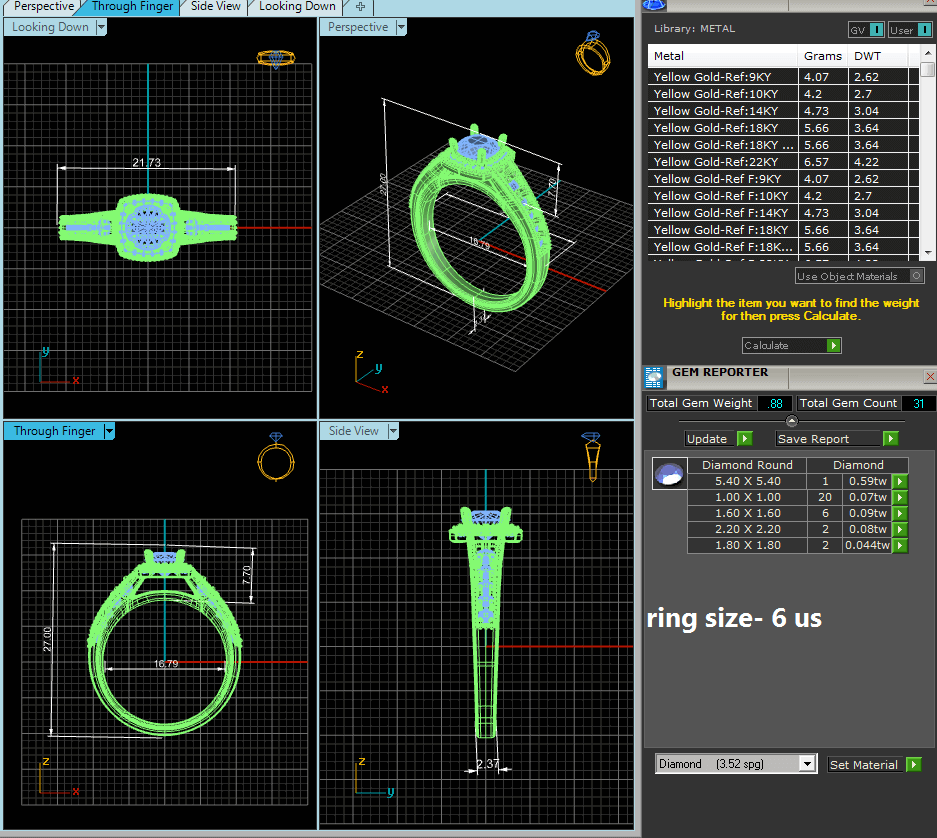Expand the Diamond (3.52 spg) material dropdown

click(x=807, y=764)
